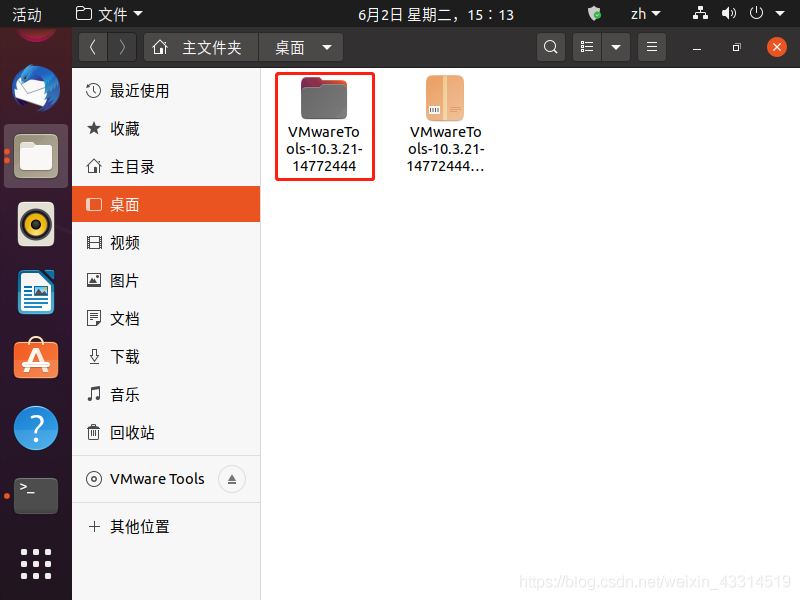The image size is (800, 600).
Task: Open 回收站 from the sidebar
Action: [132, 433]
